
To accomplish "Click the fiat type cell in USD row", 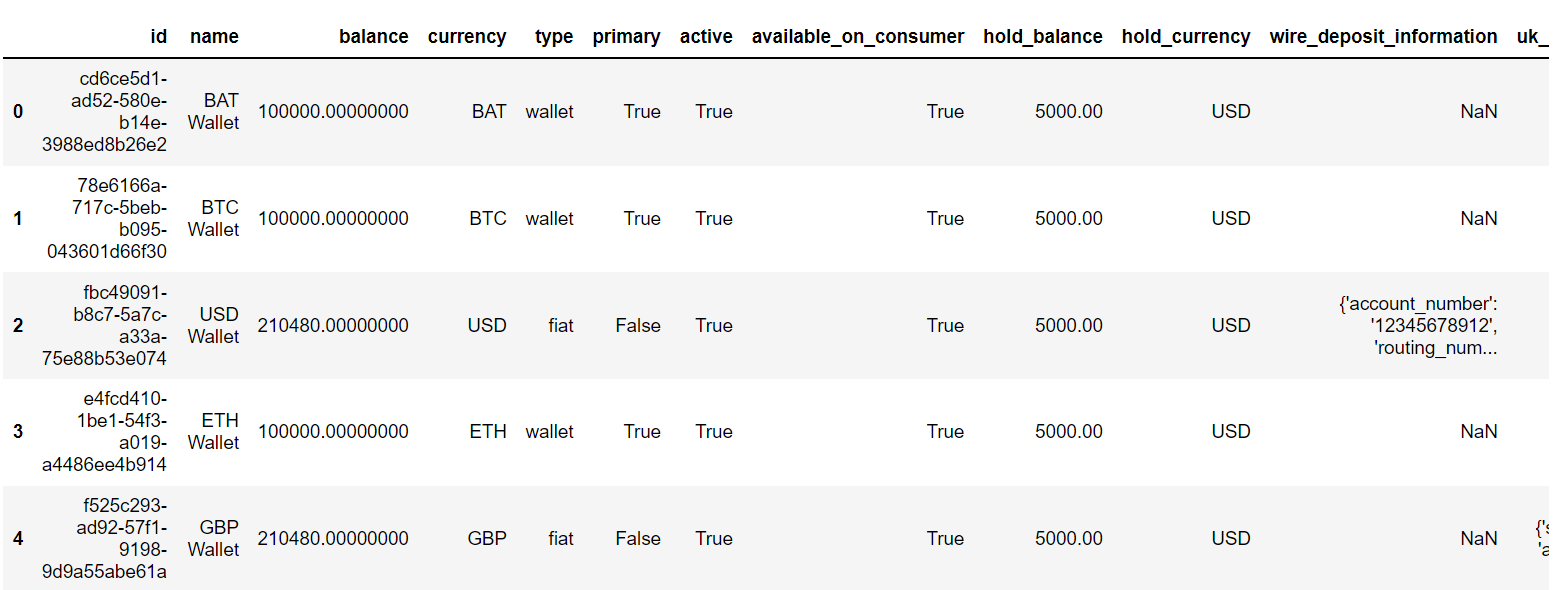I will click(561, 326).
